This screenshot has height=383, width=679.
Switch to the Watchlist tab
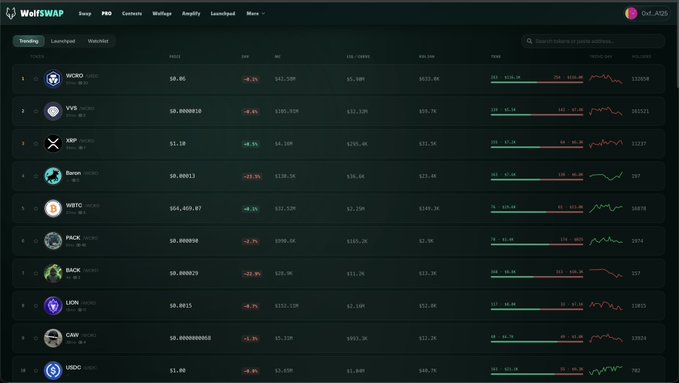pos(98,41)
